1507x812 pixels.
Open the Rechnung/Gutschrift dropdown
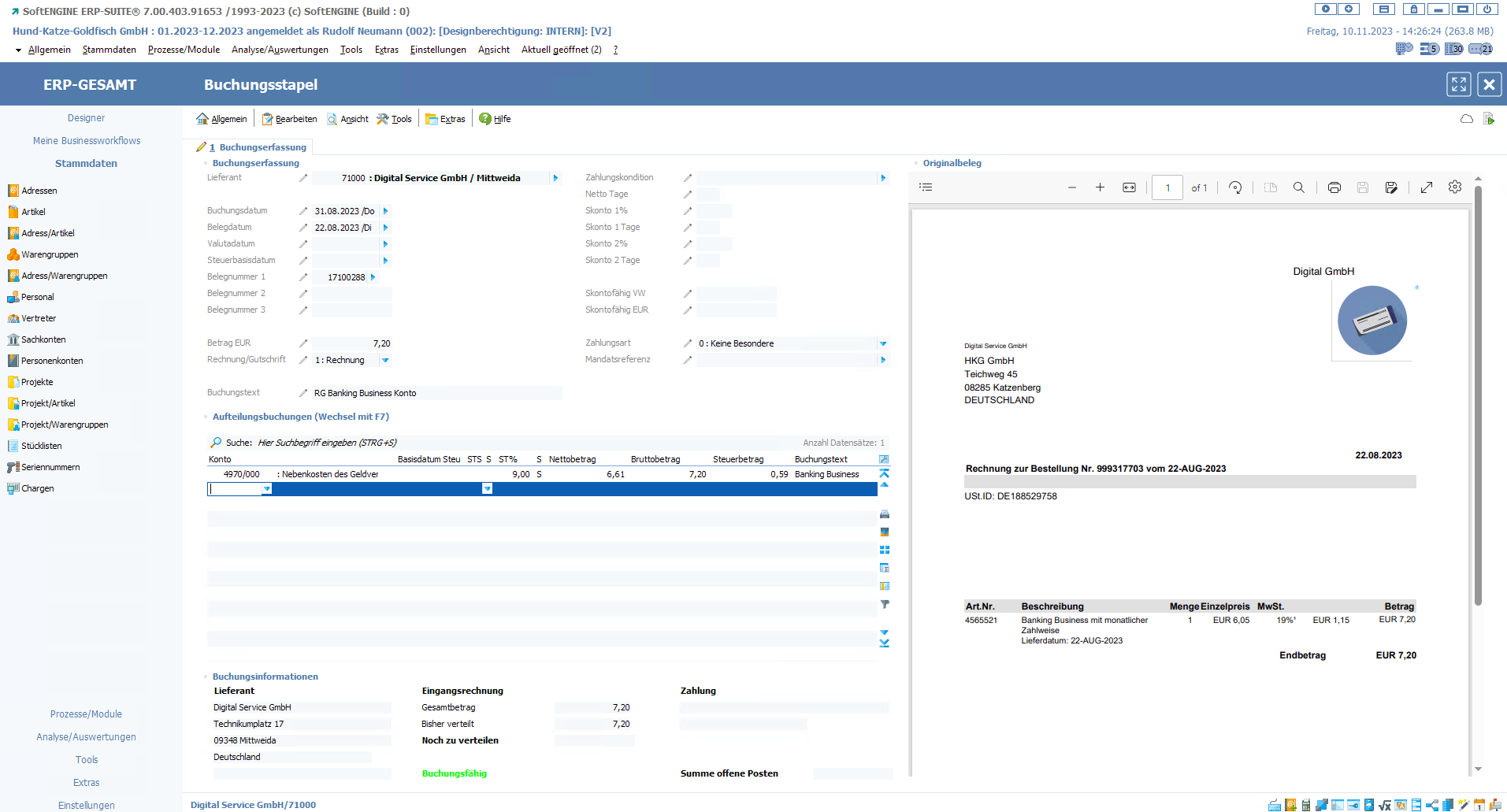point(385,360)
